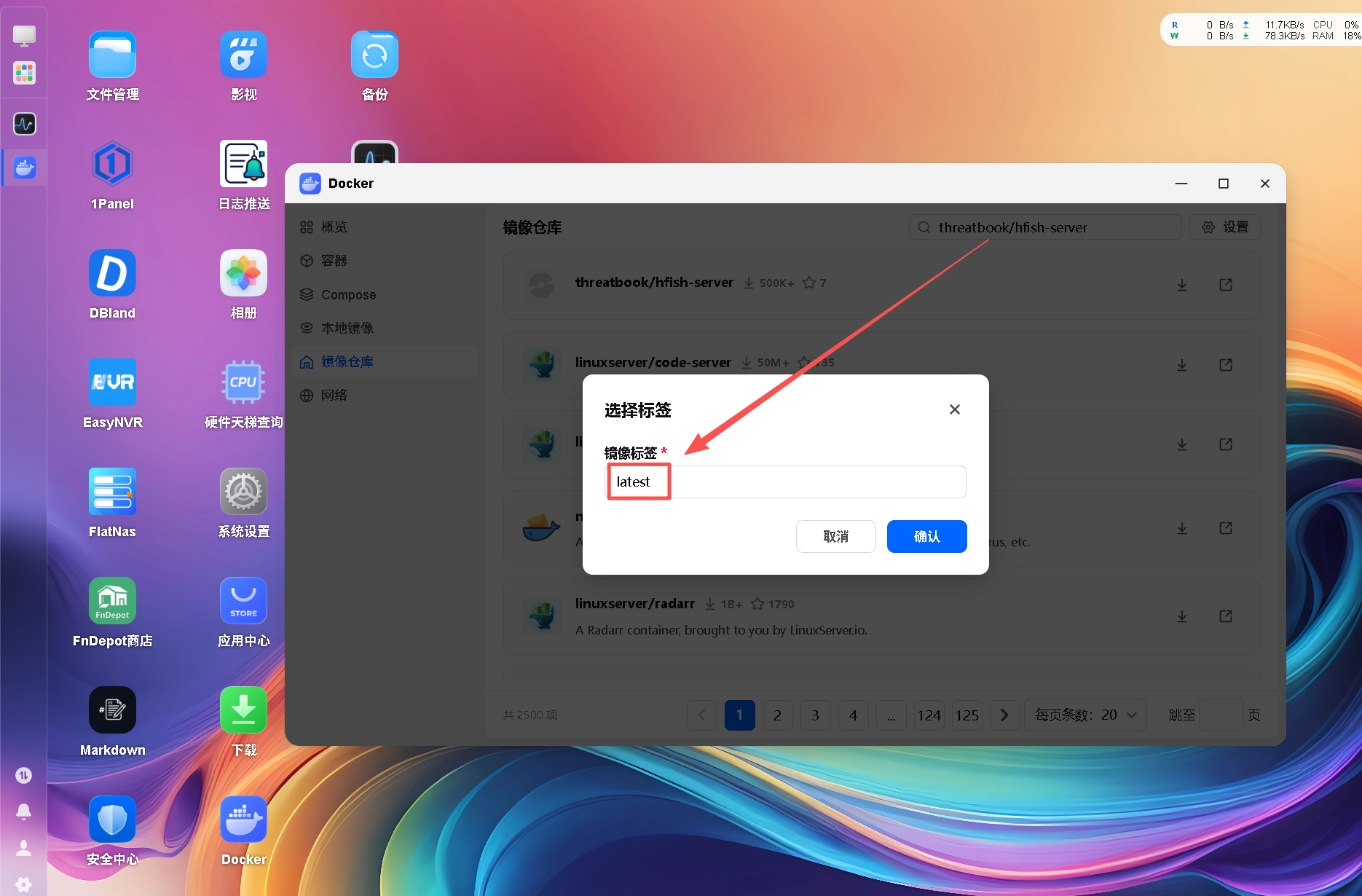Cancel the tag selection with 取消
Screen dimensions: 1362x896
click(835, 536)
